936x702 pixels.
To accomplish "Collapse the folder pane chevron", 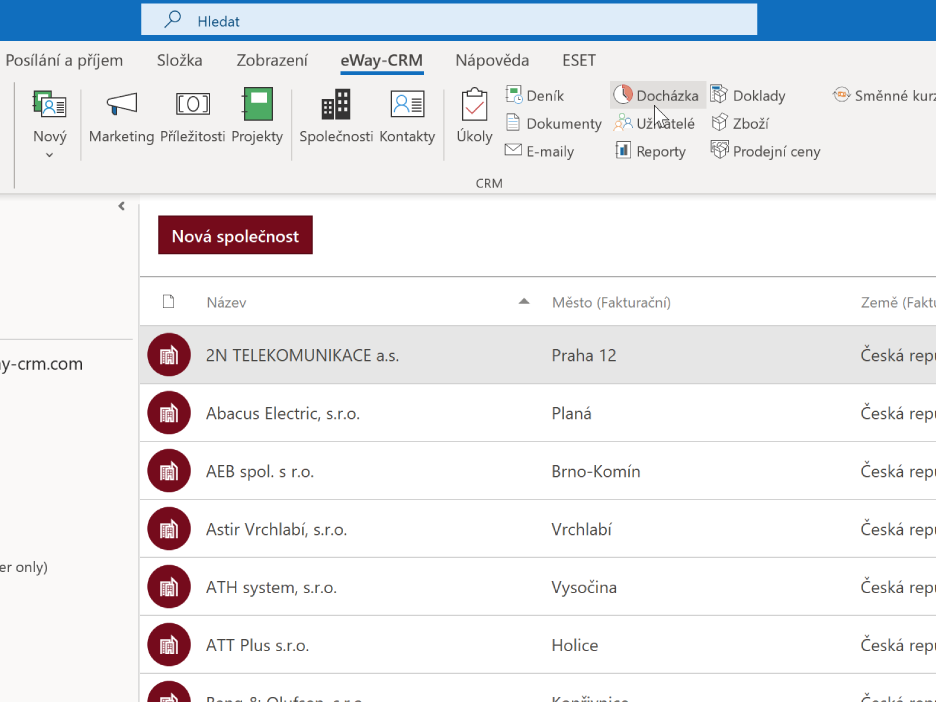I will 121,206.
